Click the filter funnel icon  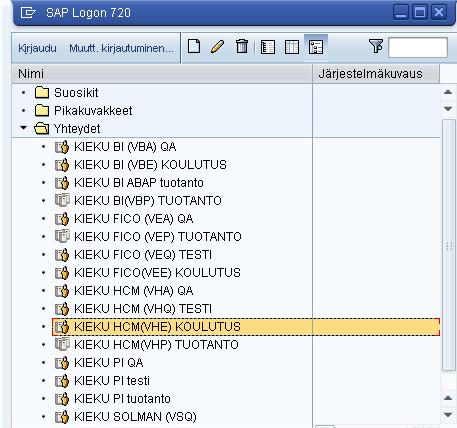376,46
